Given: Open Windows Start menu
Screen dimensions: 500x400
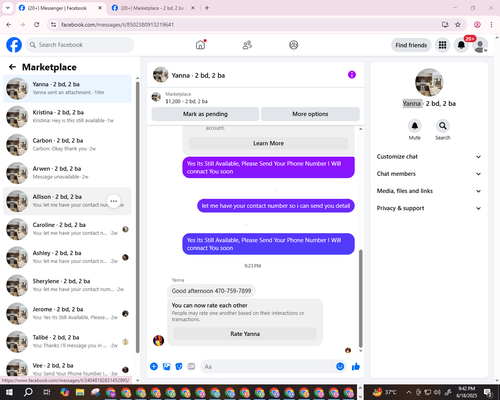Looking at the screenshot, I should point(9,392).
